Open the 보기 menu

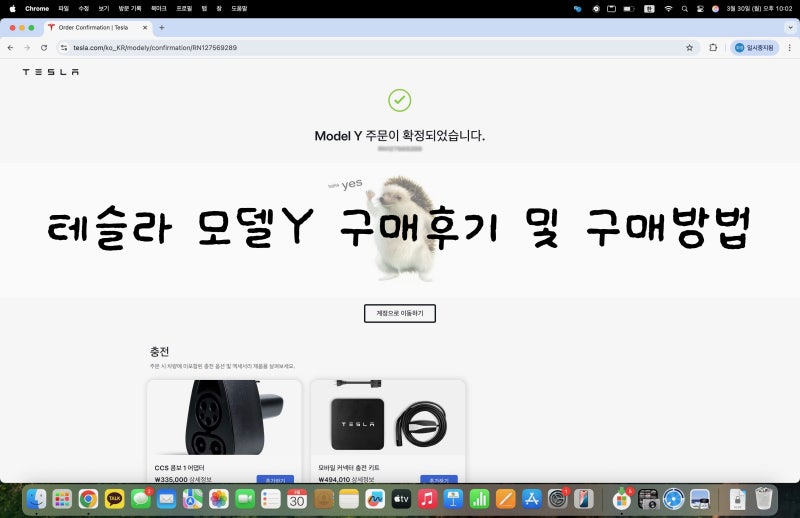click(x=104, y=9)
